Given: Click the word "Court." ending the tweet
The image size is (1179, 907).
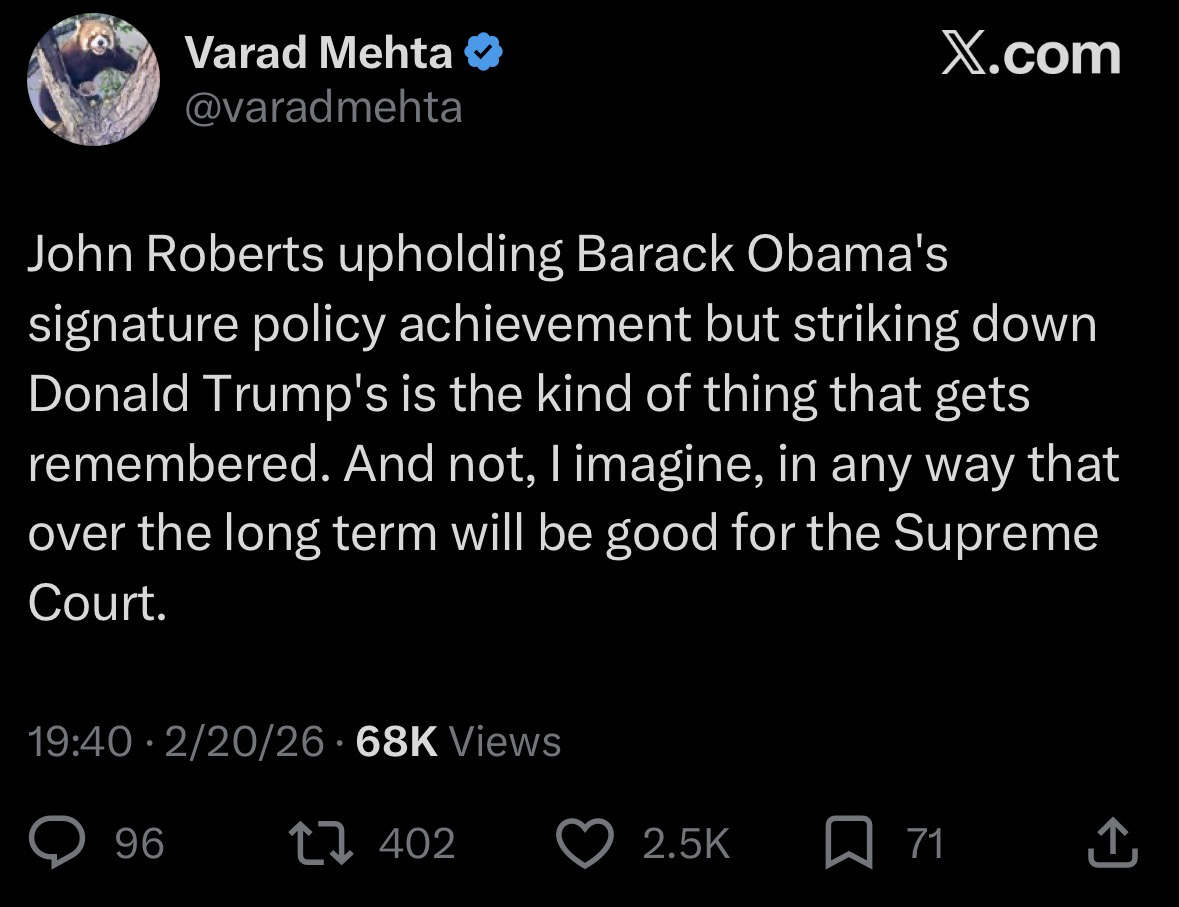Looking at the screenshot, I should click(95, 602).
